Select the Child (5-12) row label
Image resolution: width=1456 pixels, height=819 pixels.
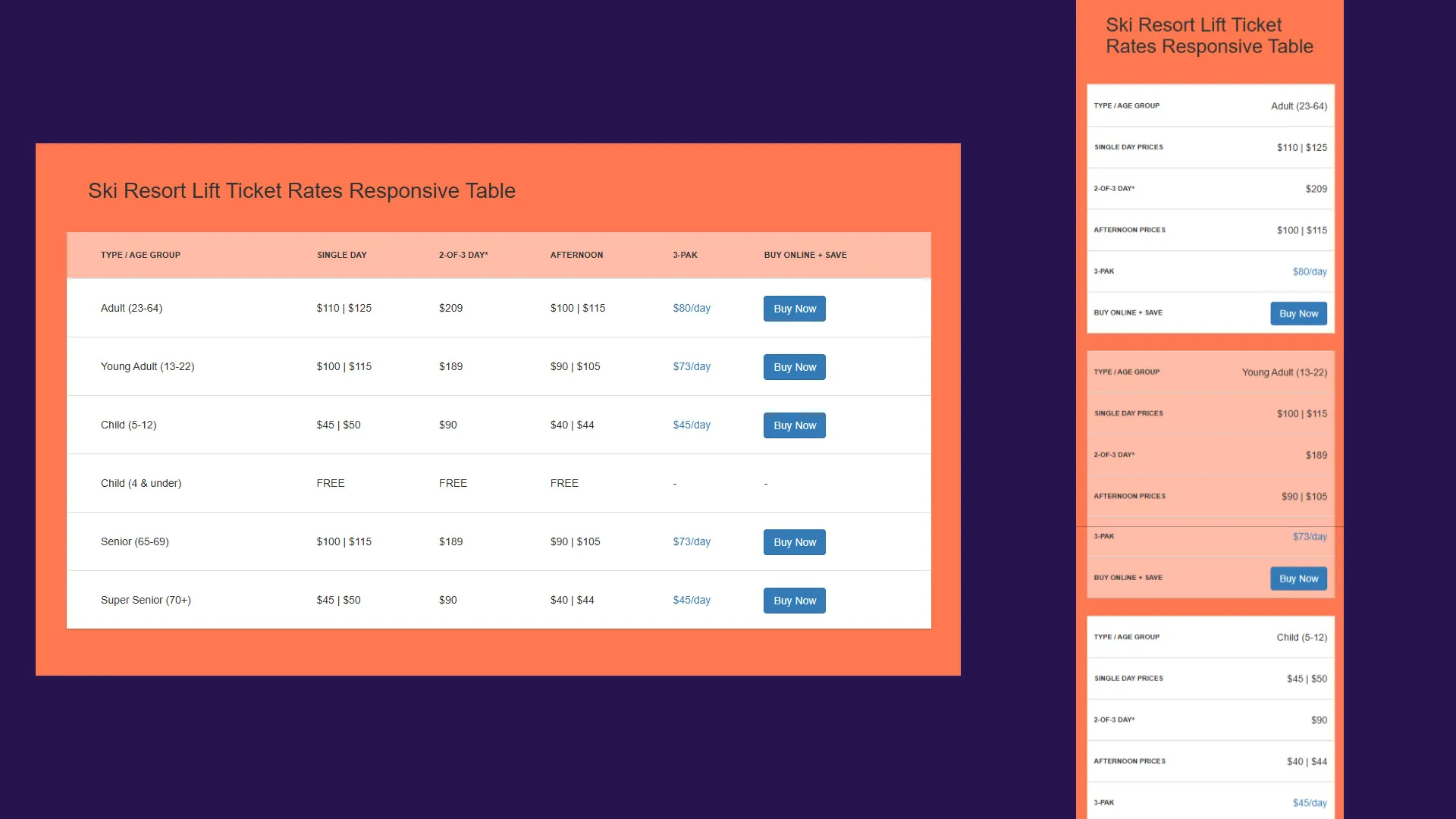[x=128, y=425]
